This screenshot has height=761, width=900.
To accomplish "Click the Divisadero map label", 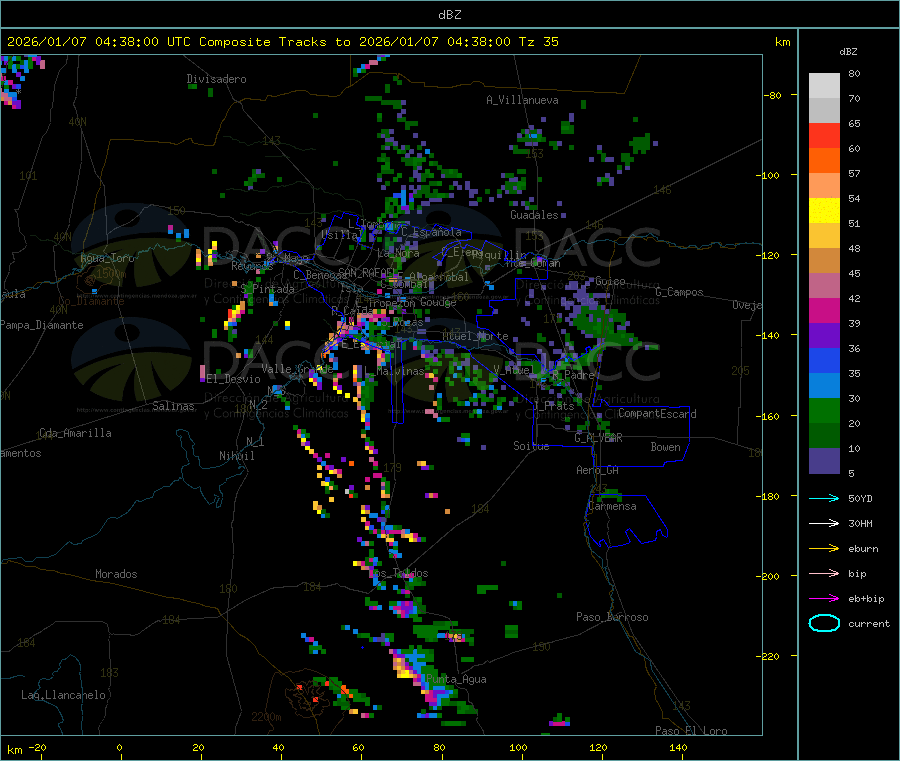I will [216, 79].
